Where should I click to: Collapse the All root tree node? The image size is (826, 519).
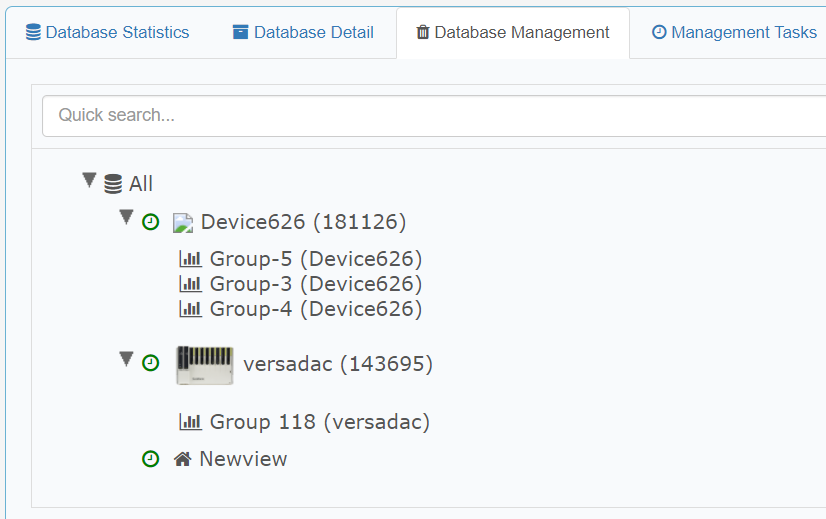coord(89,180)
